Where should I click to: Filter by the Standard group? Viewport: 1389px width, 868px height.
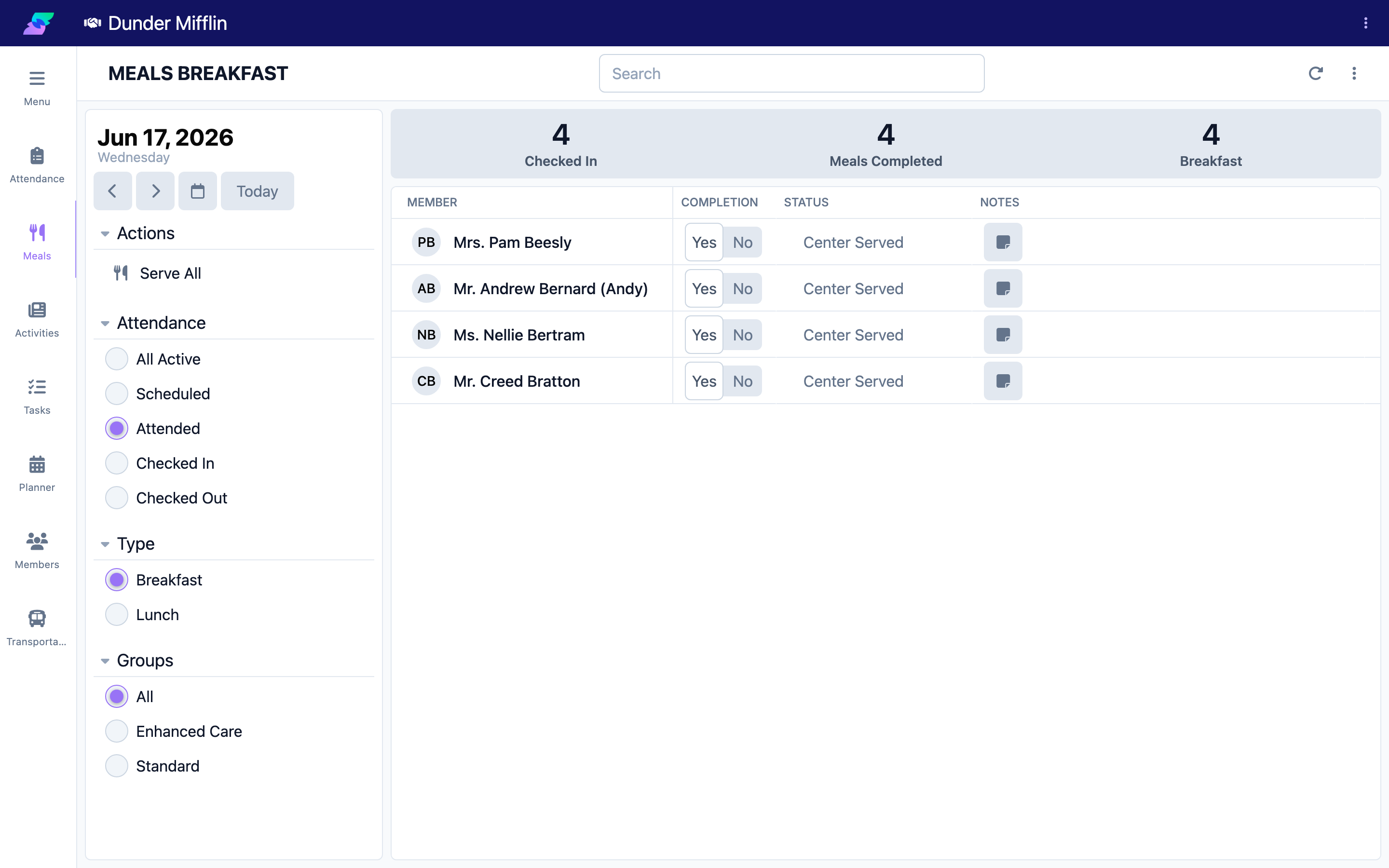point(117,766)
